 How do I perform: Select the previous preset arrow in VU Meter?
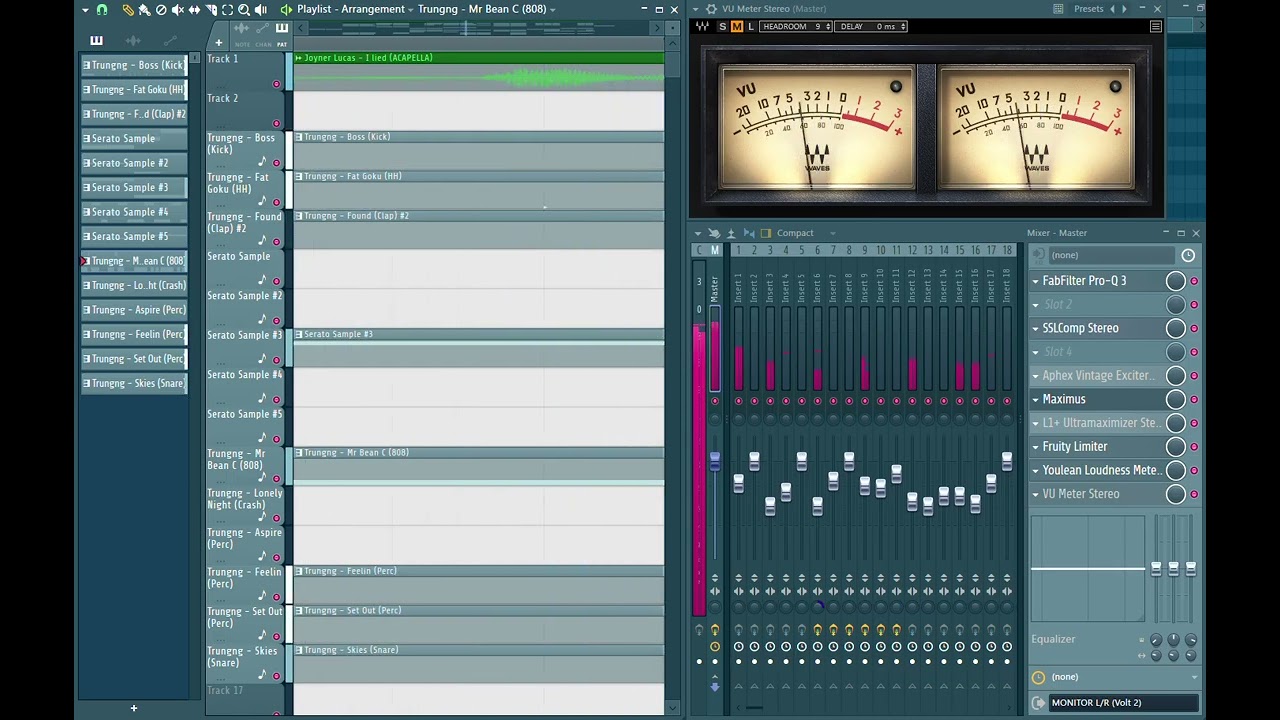tap(1112, 9)
